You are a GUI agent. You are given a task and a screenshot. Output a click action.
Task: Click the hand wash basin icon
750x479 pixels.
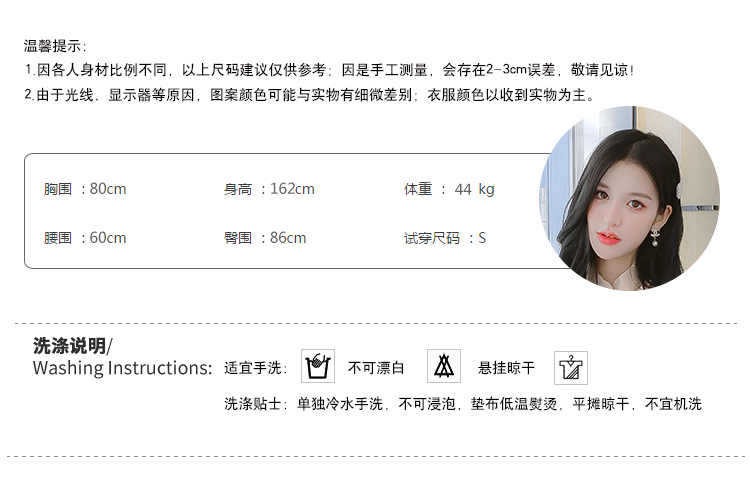coord(318,366)
